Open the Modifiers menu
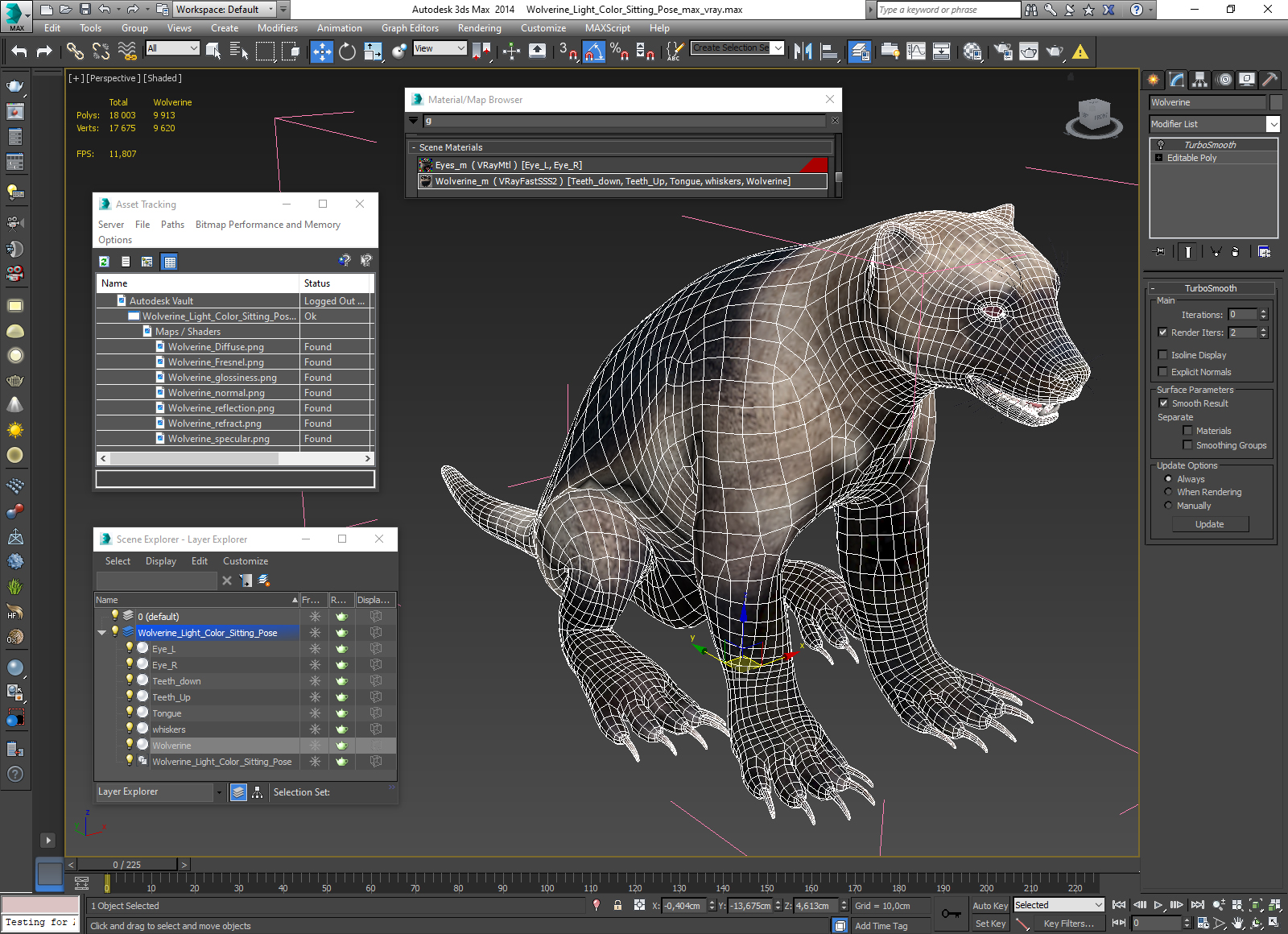This screenshot has height=934, width=1288. tap(277, 27)
